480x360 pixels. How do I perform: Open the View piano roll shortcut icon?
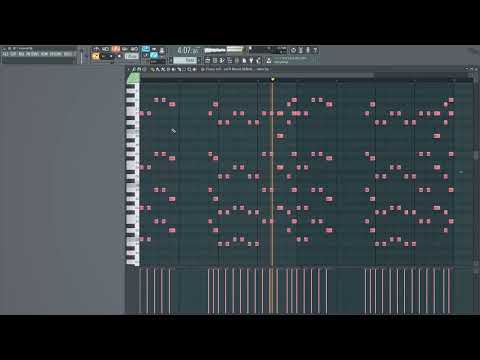click(x=215, y=60)
